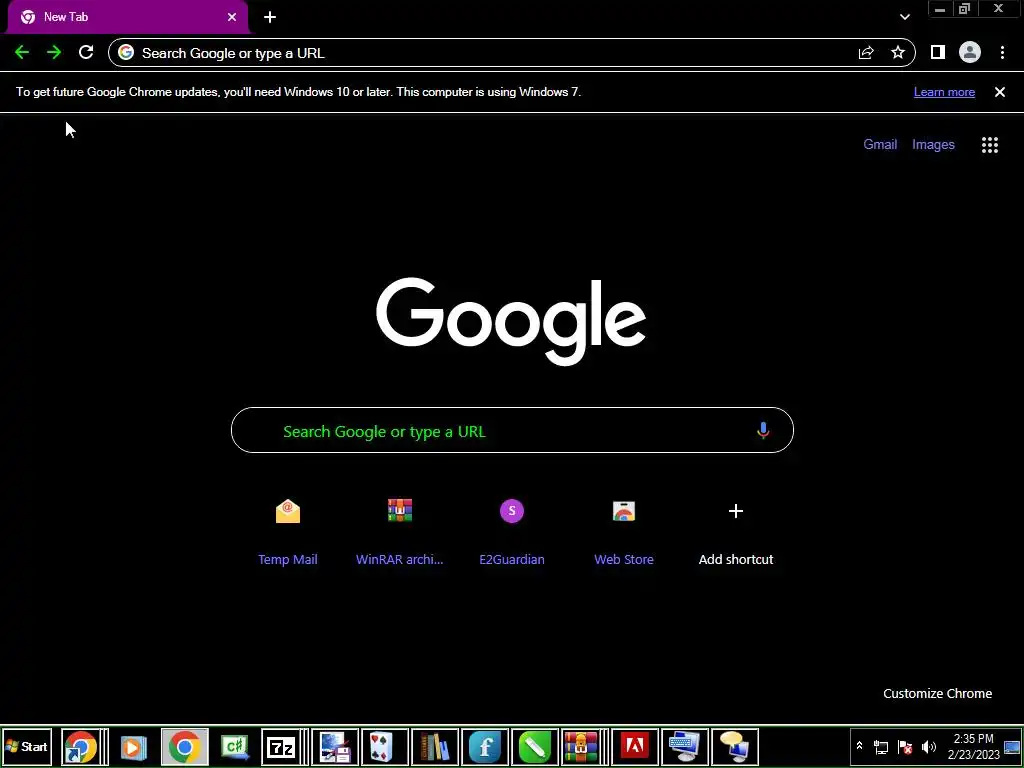Screen dimensions: 1024x768
Task: Open Google Images link
Action: (933, 144)
